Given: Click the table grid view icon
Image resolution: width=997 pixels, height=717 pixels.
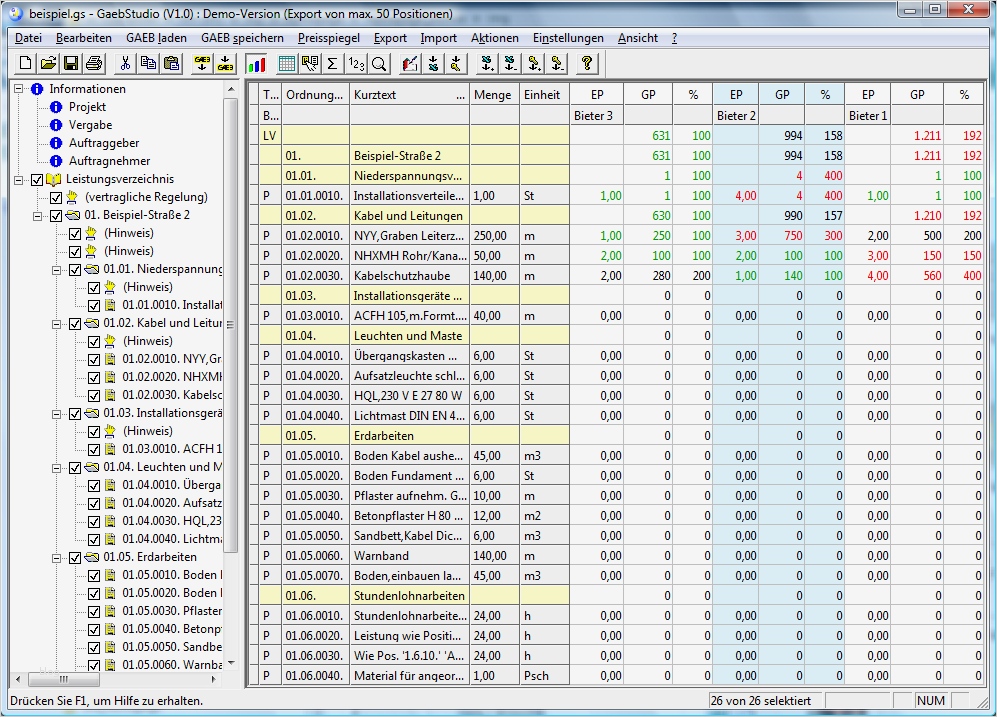Looking at the screenshot, I should [x=287, y=64].
